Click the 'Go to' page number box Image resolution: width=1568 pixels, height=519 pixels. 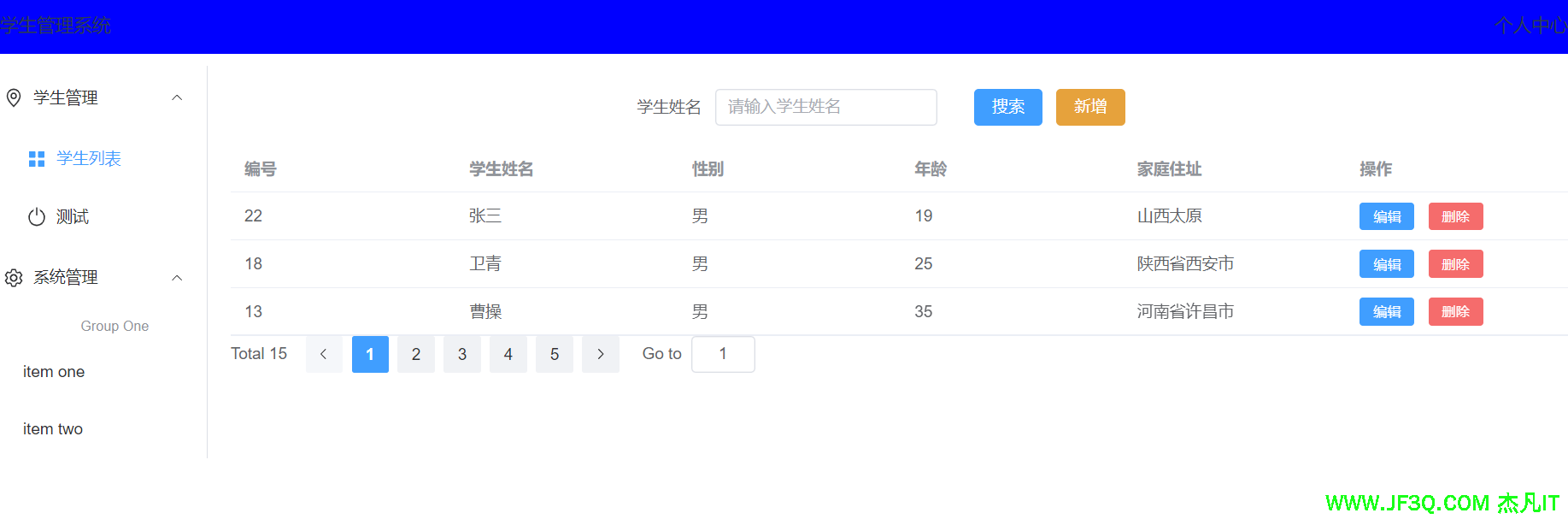[x=723, y=354]
